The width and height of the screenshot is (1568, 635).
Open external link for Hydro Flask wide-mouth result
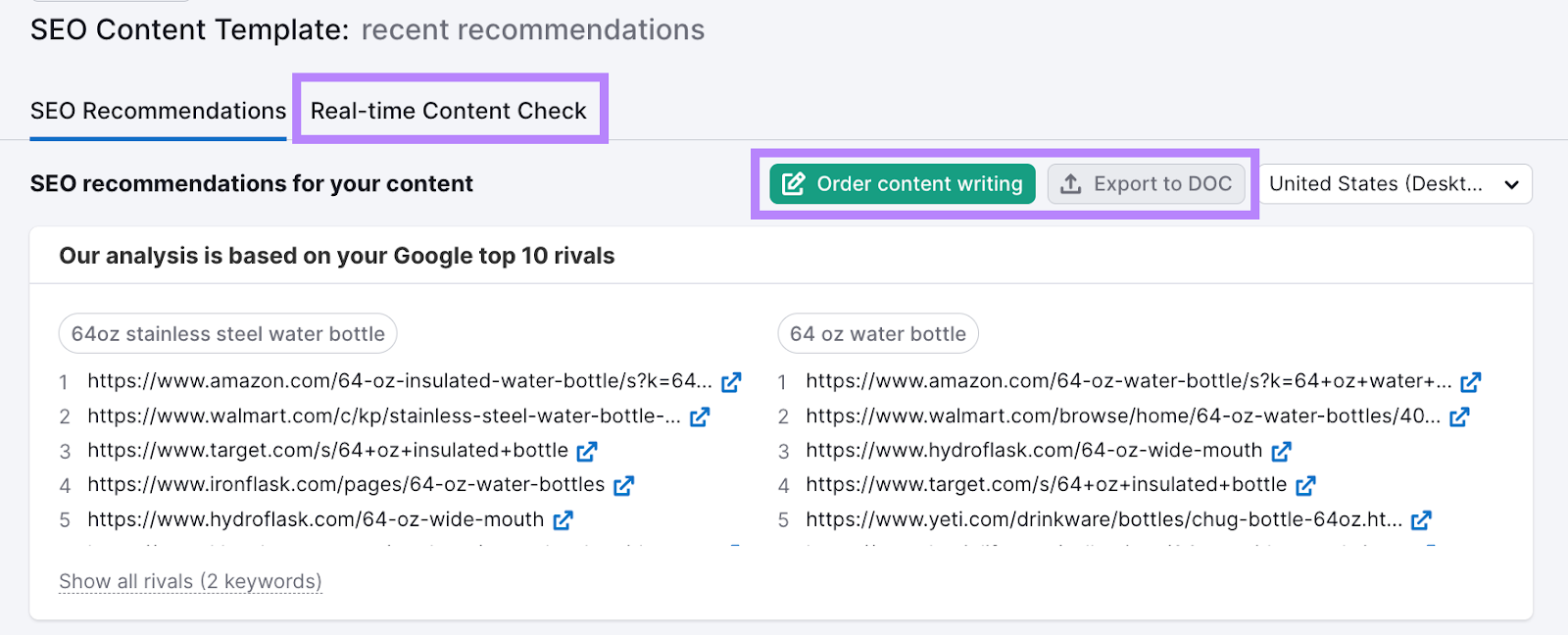click(563, 519)
